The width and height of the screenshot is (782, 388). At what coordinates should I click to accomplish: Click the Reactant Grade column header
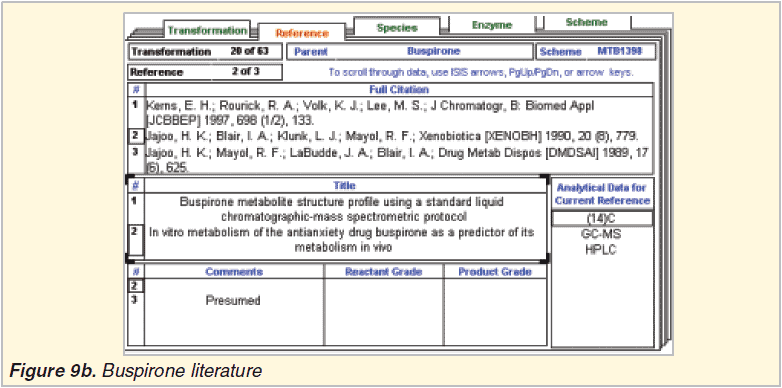click(x=384, y=272)
